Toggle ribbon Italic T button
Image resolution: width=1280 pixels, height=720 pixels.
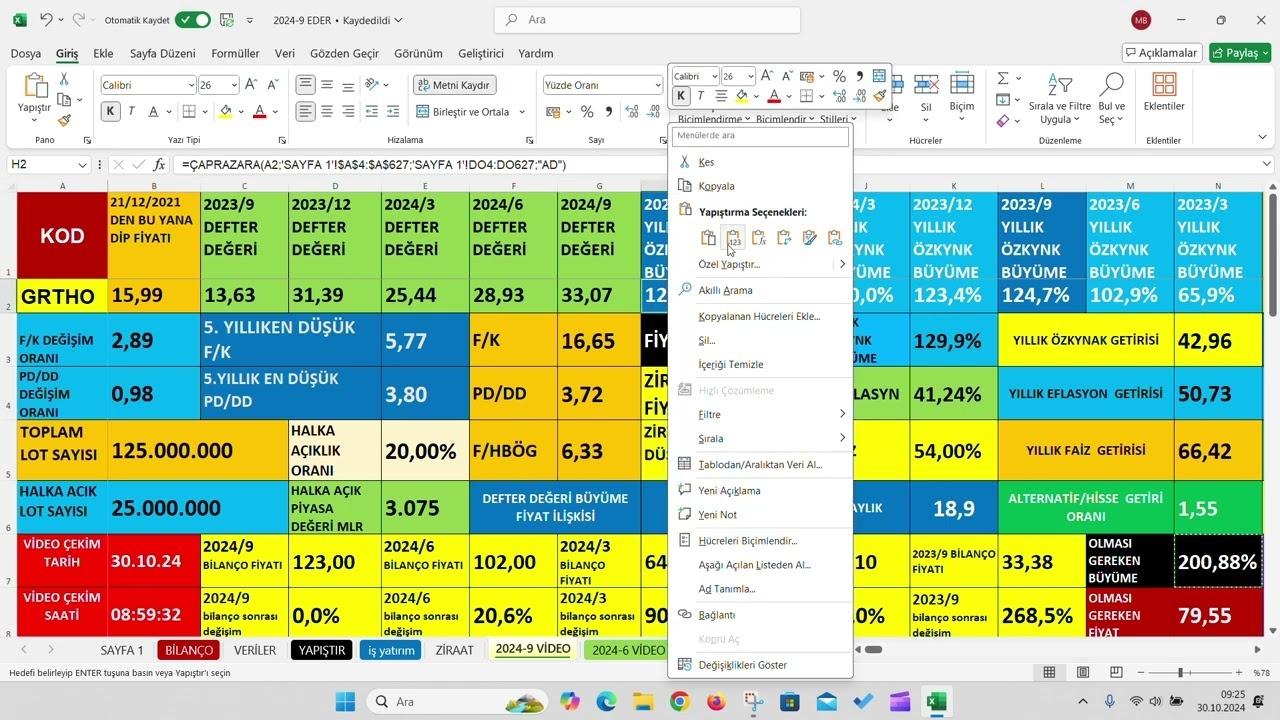132,112
